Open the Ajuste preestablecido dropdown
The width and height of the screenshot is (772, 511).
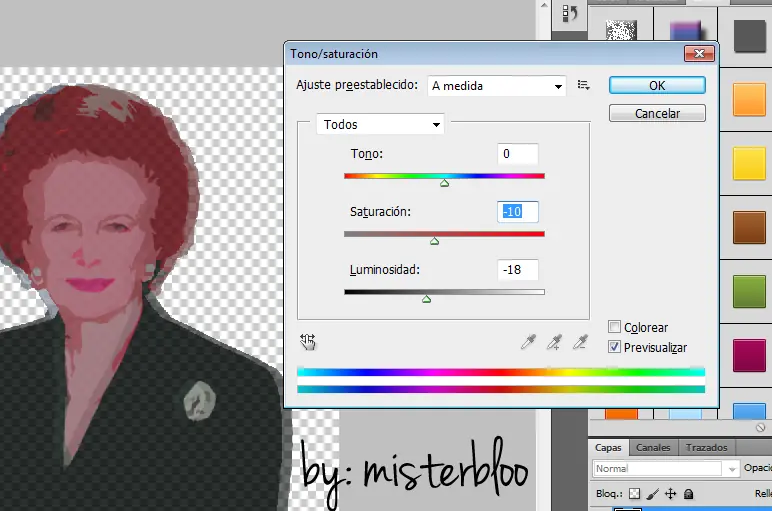click(497, 86)
